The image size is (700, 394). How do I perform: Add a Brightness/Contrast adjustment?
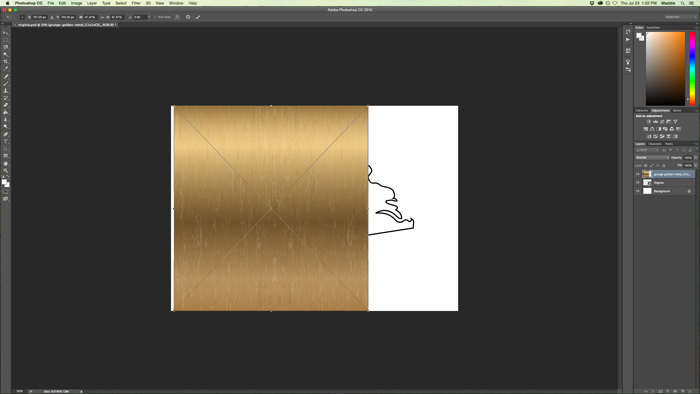point(648,121)
